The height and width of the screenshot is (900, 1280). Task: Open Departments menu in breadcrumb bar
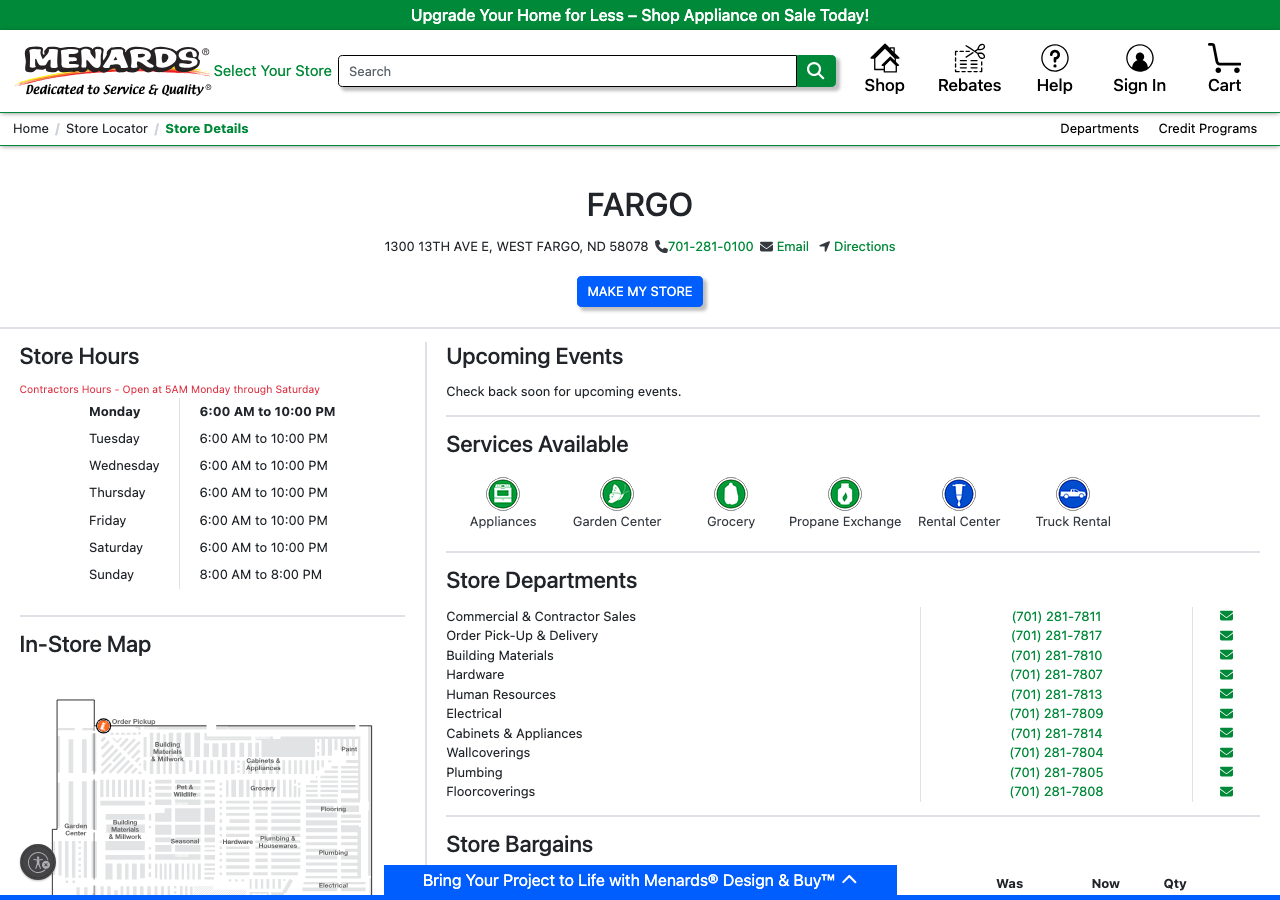click(x=1099, y=128)
